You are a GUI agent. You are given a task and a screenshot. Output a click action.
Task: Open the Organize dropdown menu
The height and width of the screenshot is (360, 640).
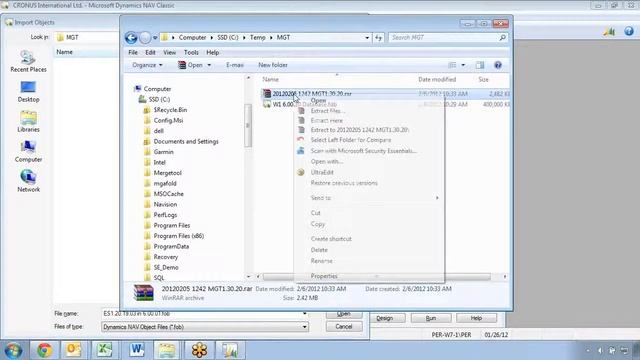tap(147, 65)
